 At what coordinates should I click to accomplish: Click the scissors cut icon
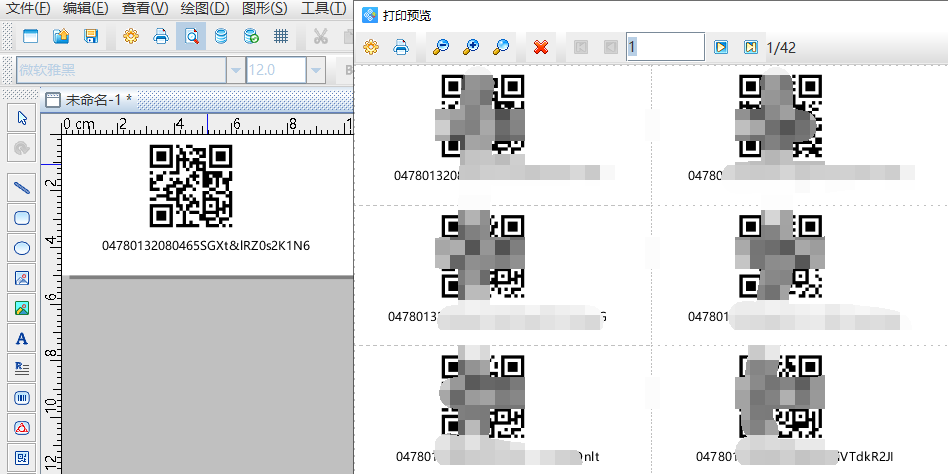coord(320,36)
